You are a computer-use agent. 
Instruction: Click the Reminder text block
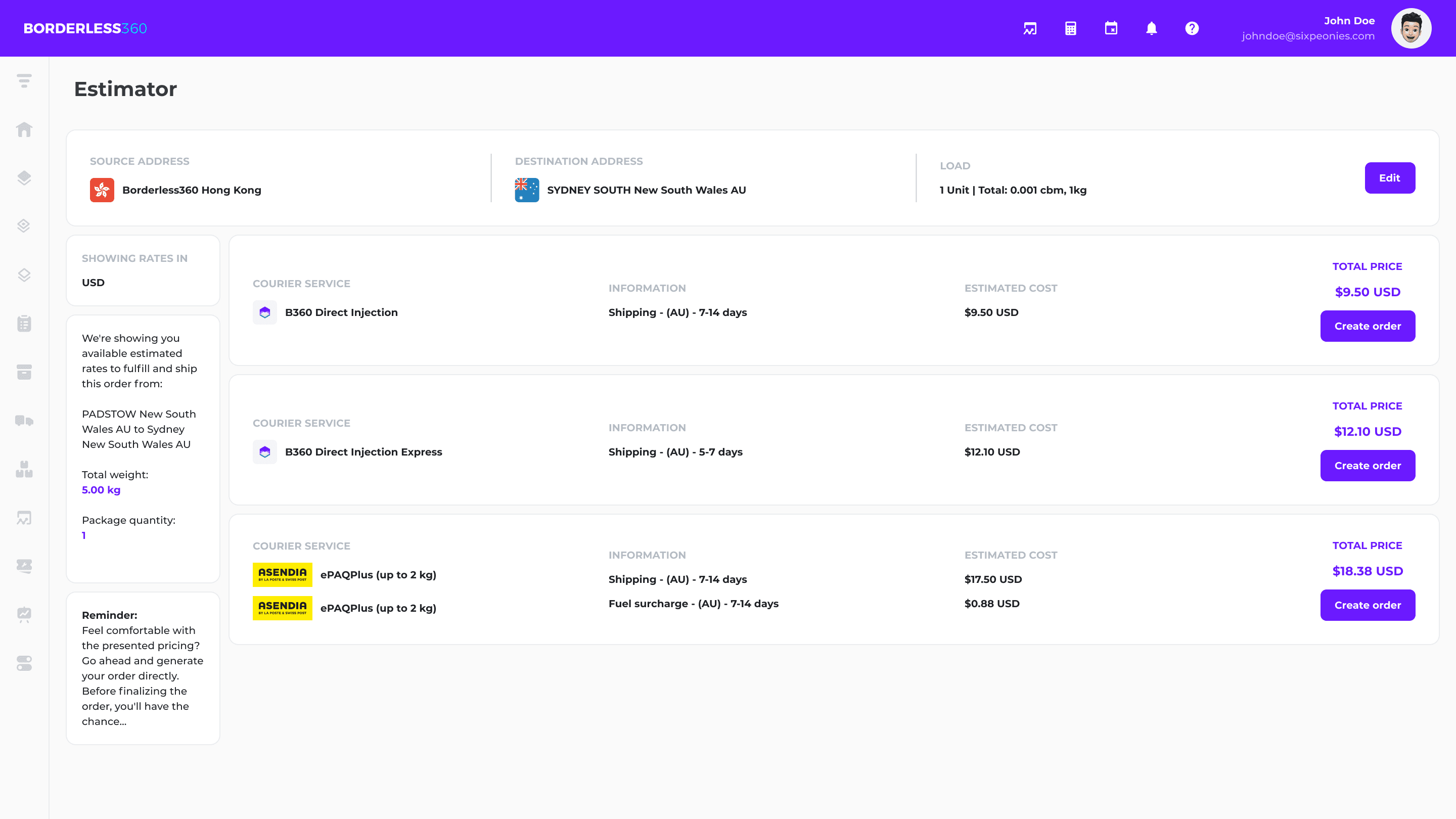click(143, 668)
